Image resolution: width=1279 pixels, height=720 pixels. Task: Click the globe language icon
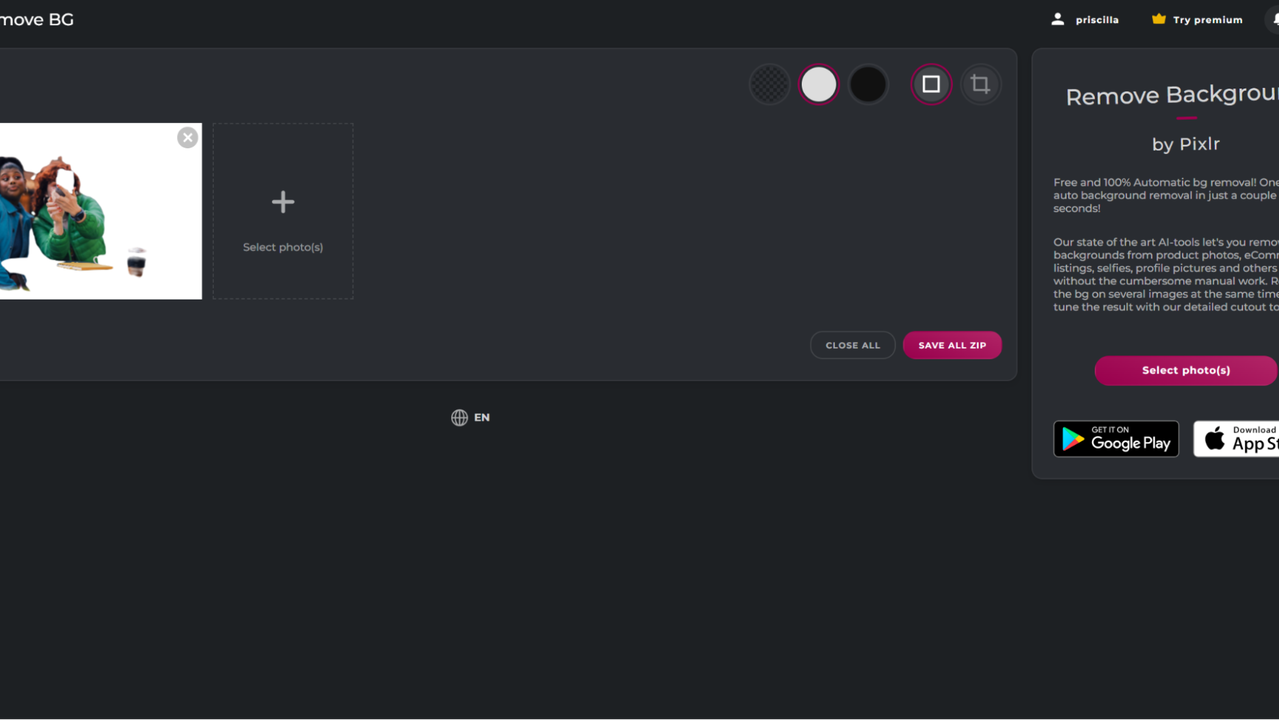click(459, 418)
